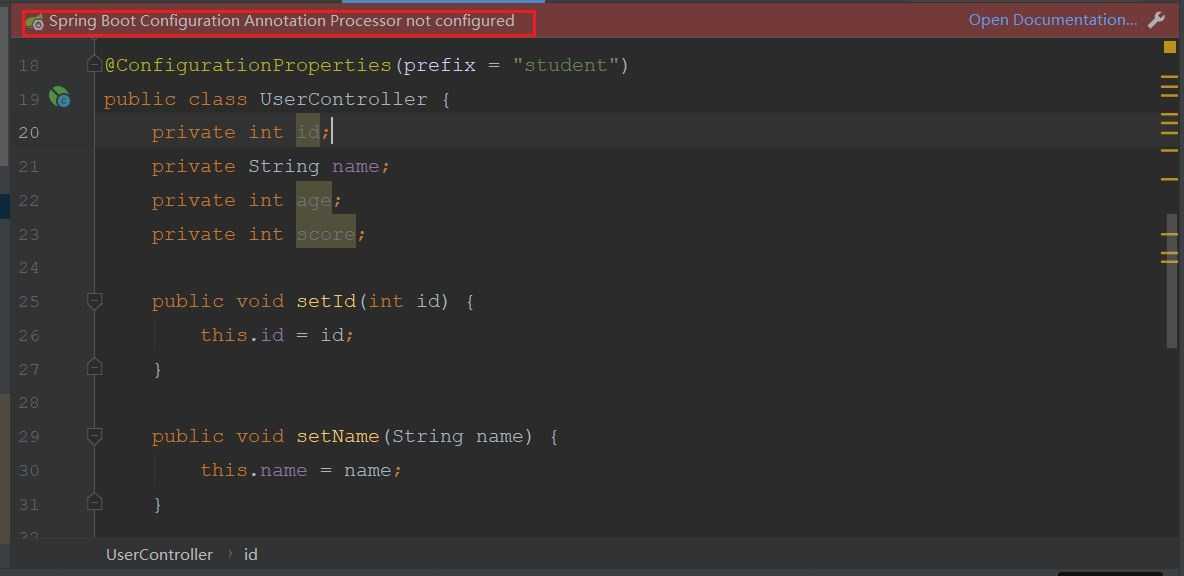Open the notification settings wrench icon

1156,20
